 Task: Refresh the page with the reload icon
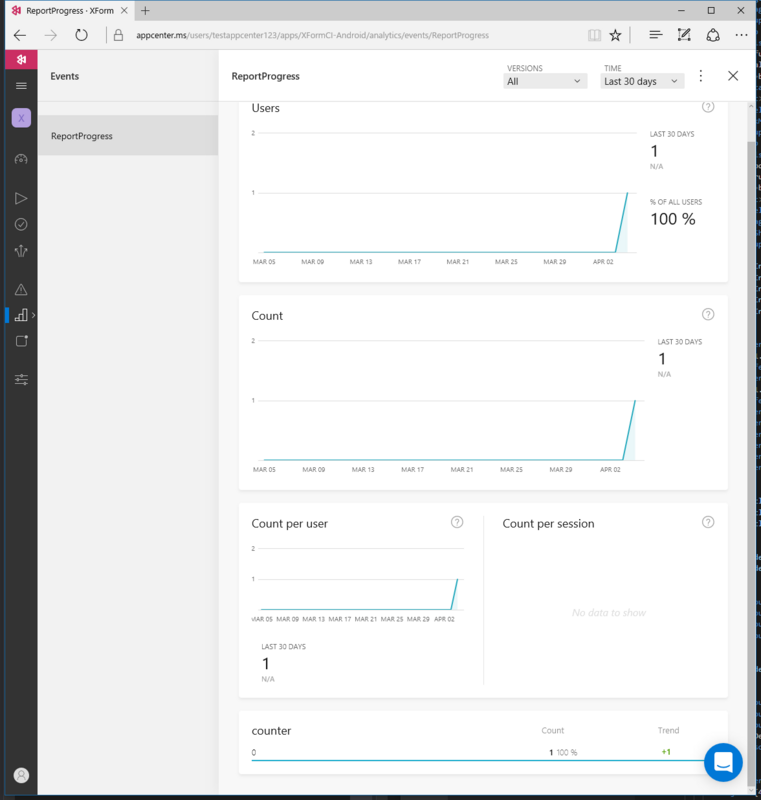[x=81, y=35]
